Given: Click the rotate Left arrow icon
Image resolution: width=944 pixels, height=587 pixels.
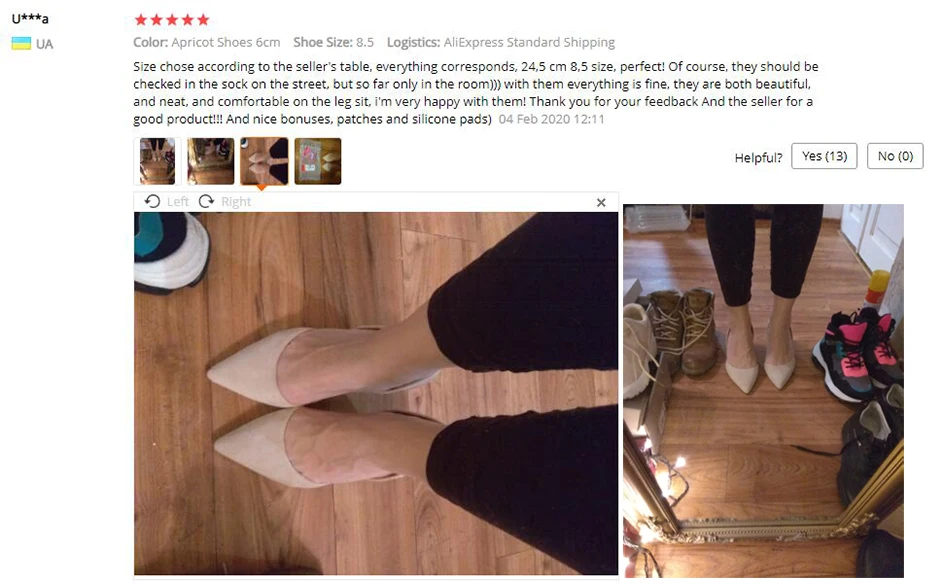Looking at the screenshot, I should point(152,201).
